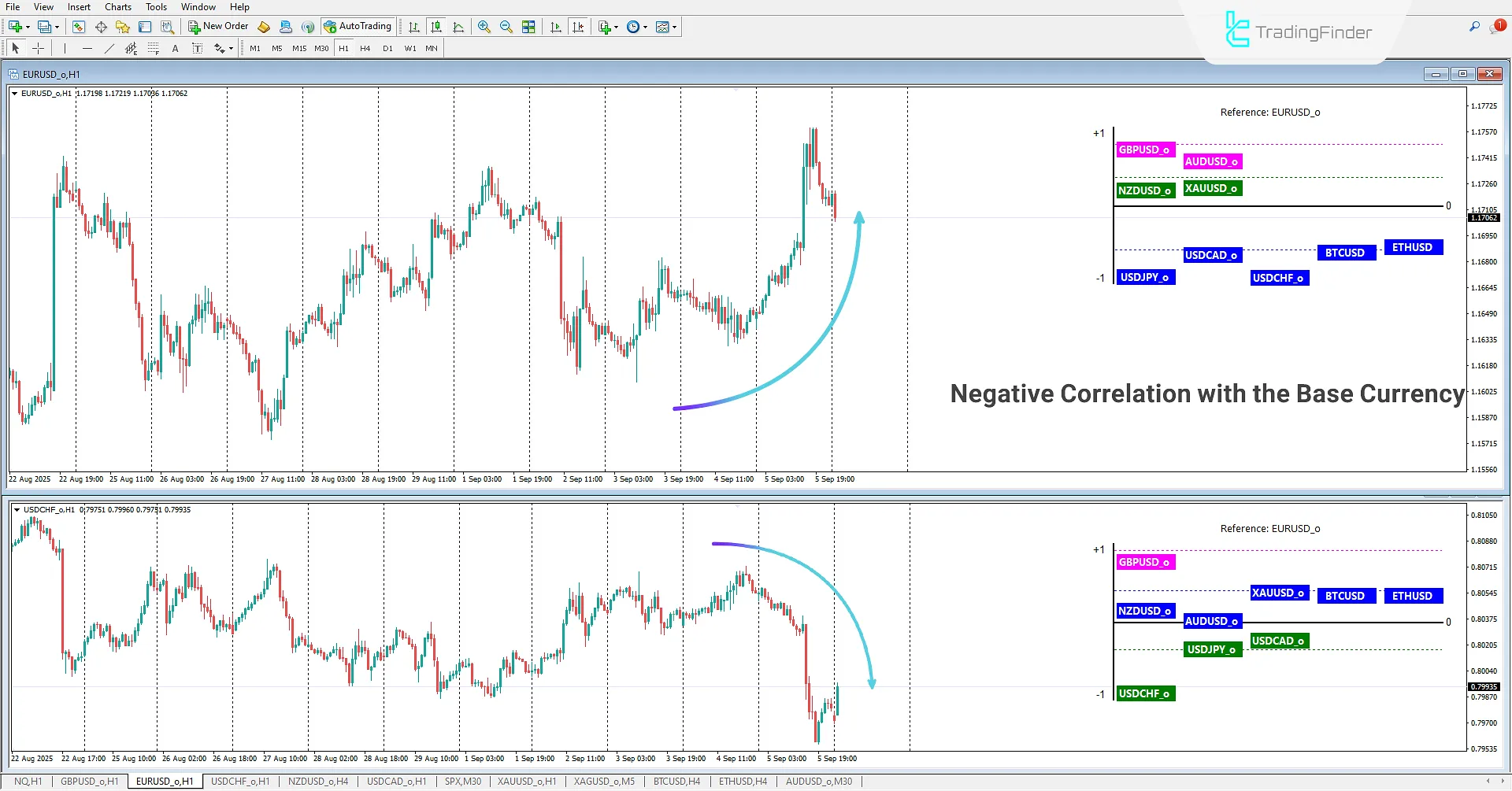Zoom out on the chart
The image size is (1512, 791).
coord(506,26)
